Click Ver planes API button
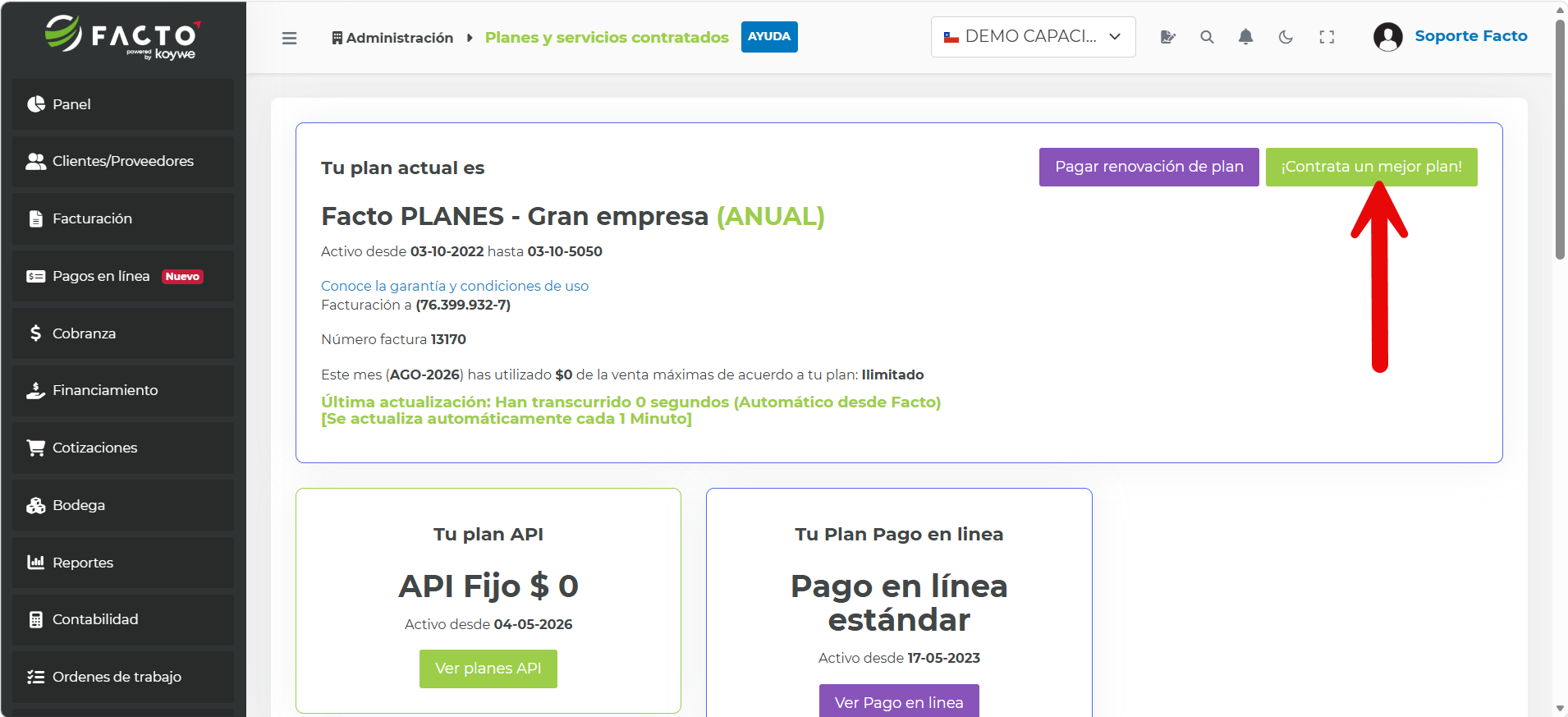Viewport: 1568px width, 717px height. tap(488, 669)
